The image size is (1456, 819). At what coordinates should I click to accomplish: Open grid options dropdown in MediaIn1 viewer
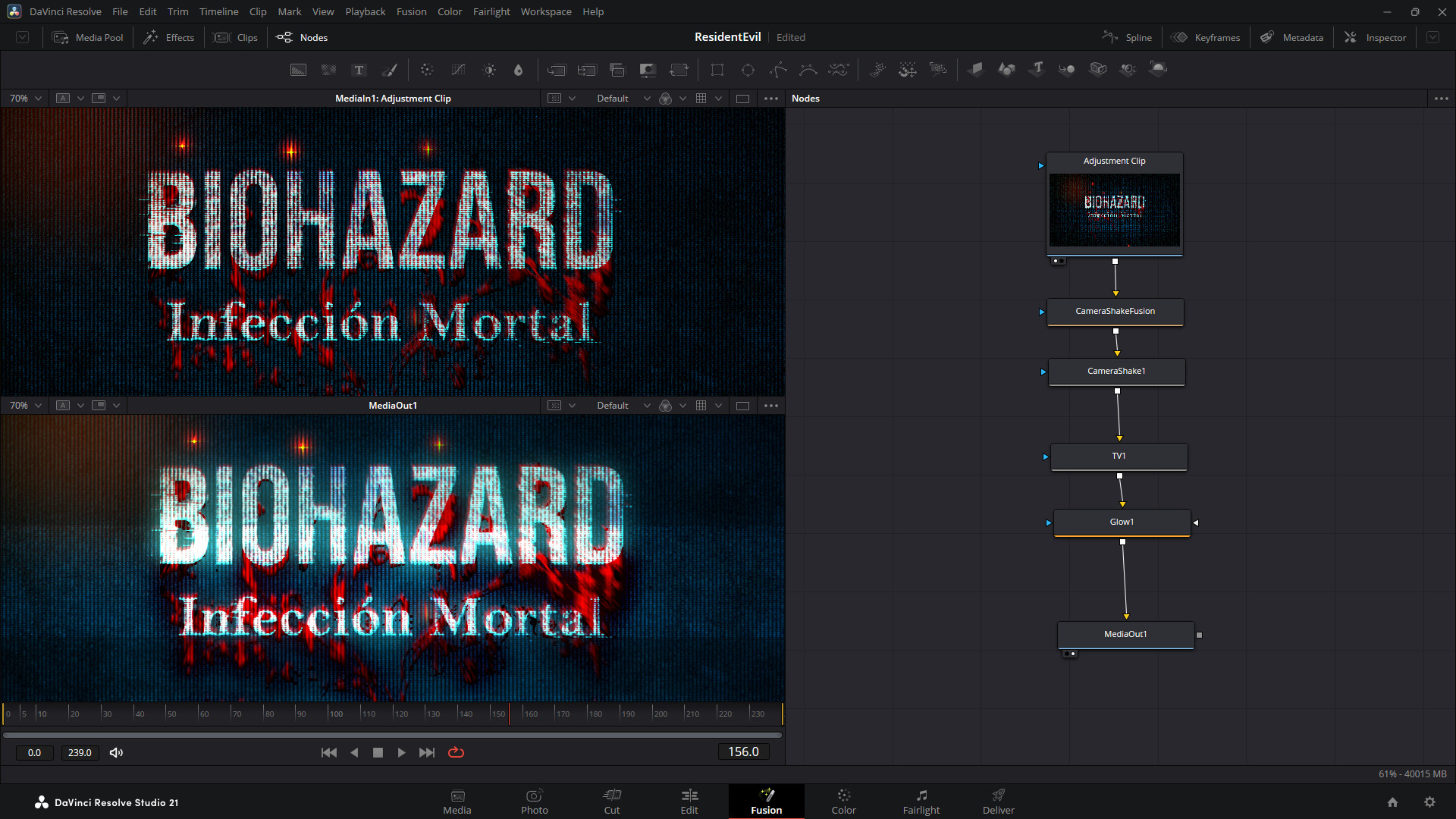pyautogui.click(x=718, y=99)
